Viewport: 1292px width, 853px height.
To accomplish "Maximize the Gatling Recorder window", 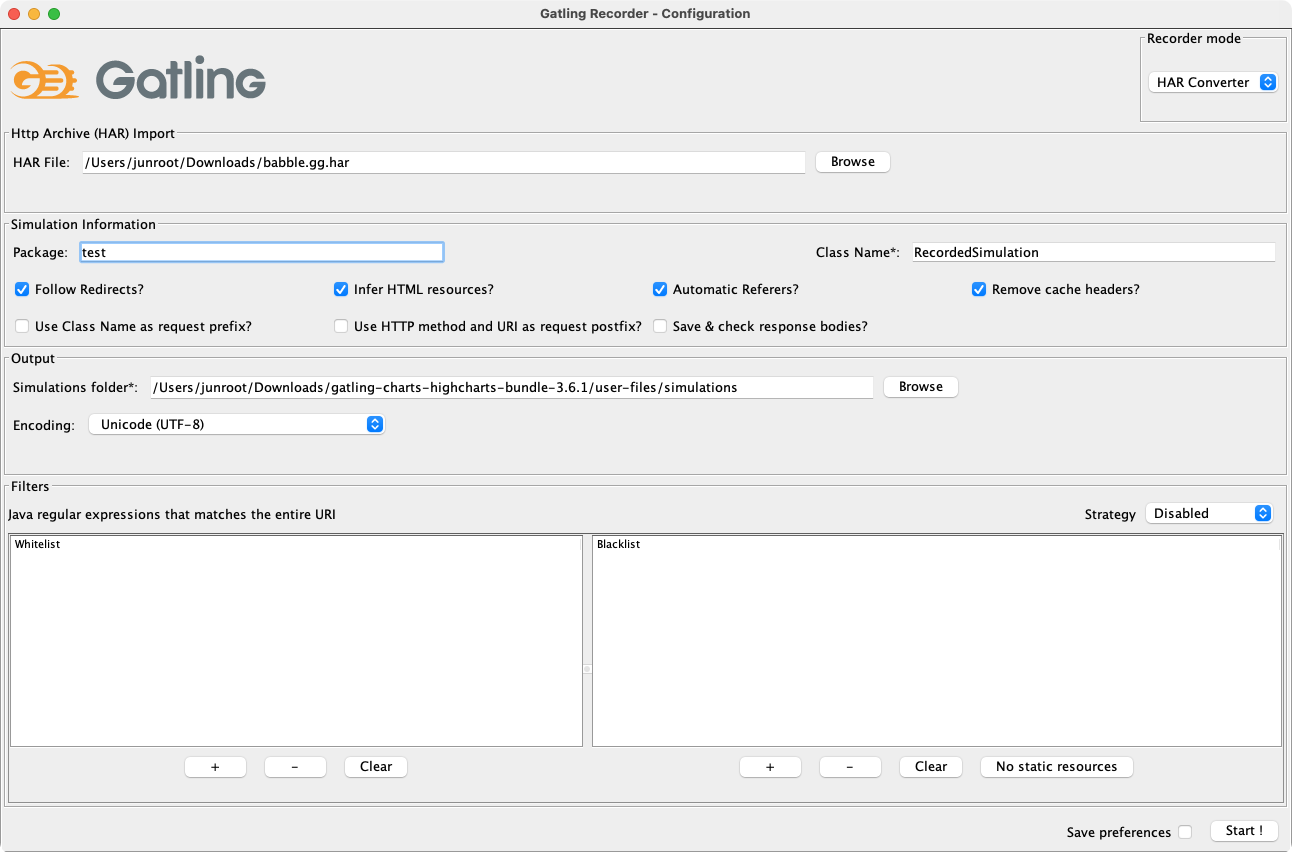I will click(54, 14).
